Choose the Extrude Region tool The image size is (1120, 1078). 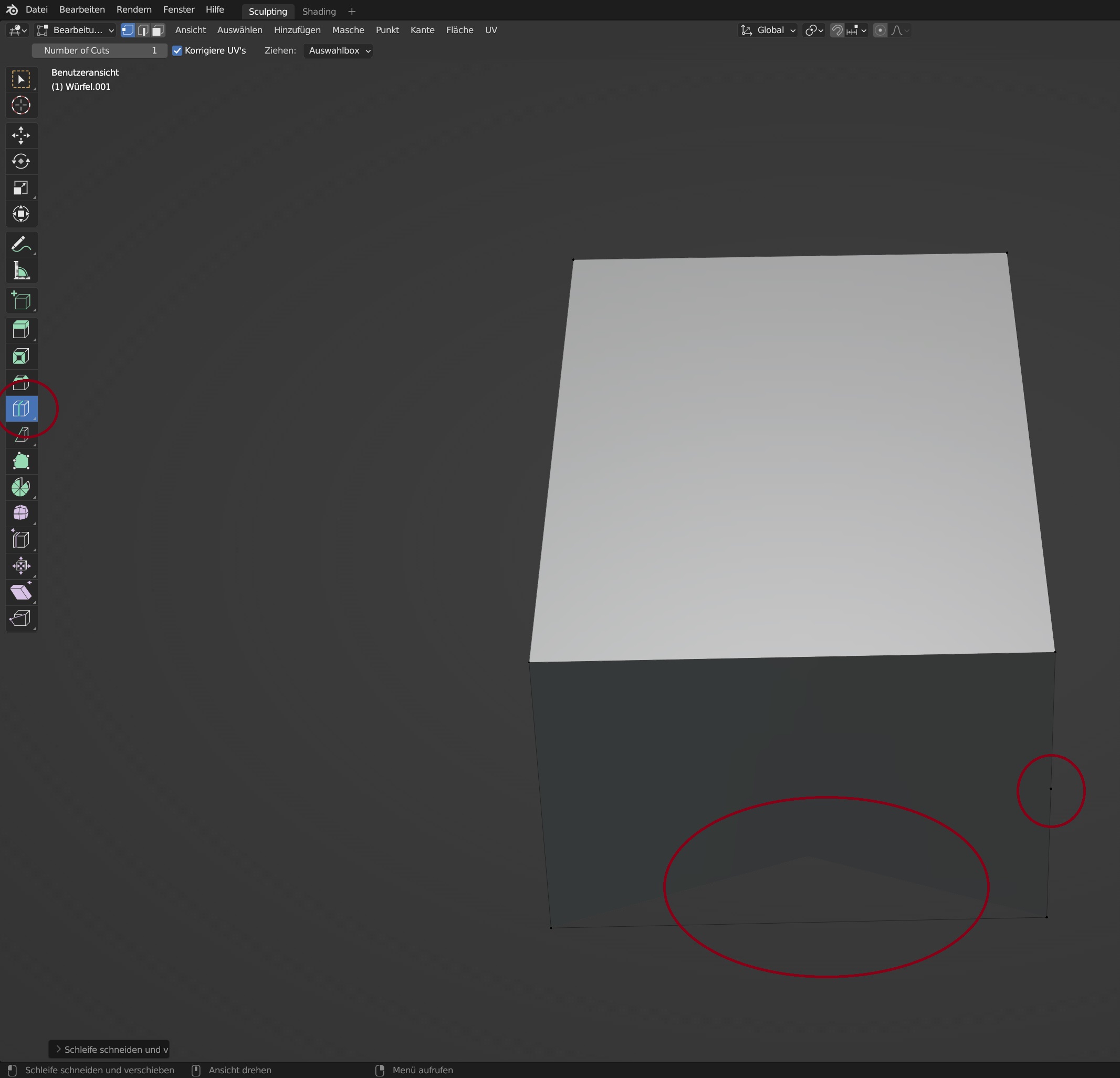point(21,330)
